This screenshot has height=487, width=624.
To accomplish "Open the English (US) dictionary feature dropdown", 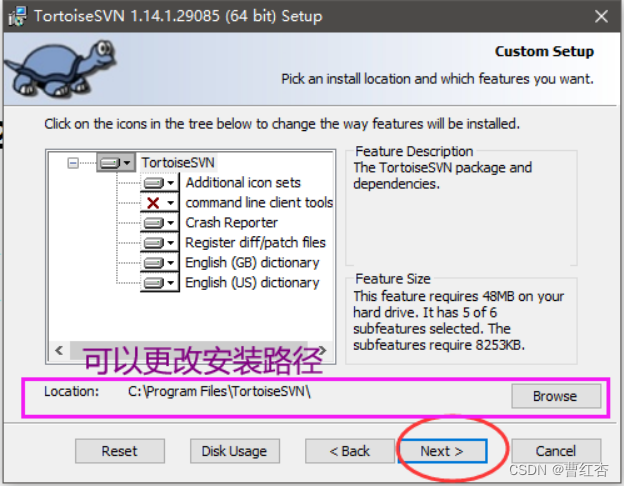I will [x=159, y=282].
